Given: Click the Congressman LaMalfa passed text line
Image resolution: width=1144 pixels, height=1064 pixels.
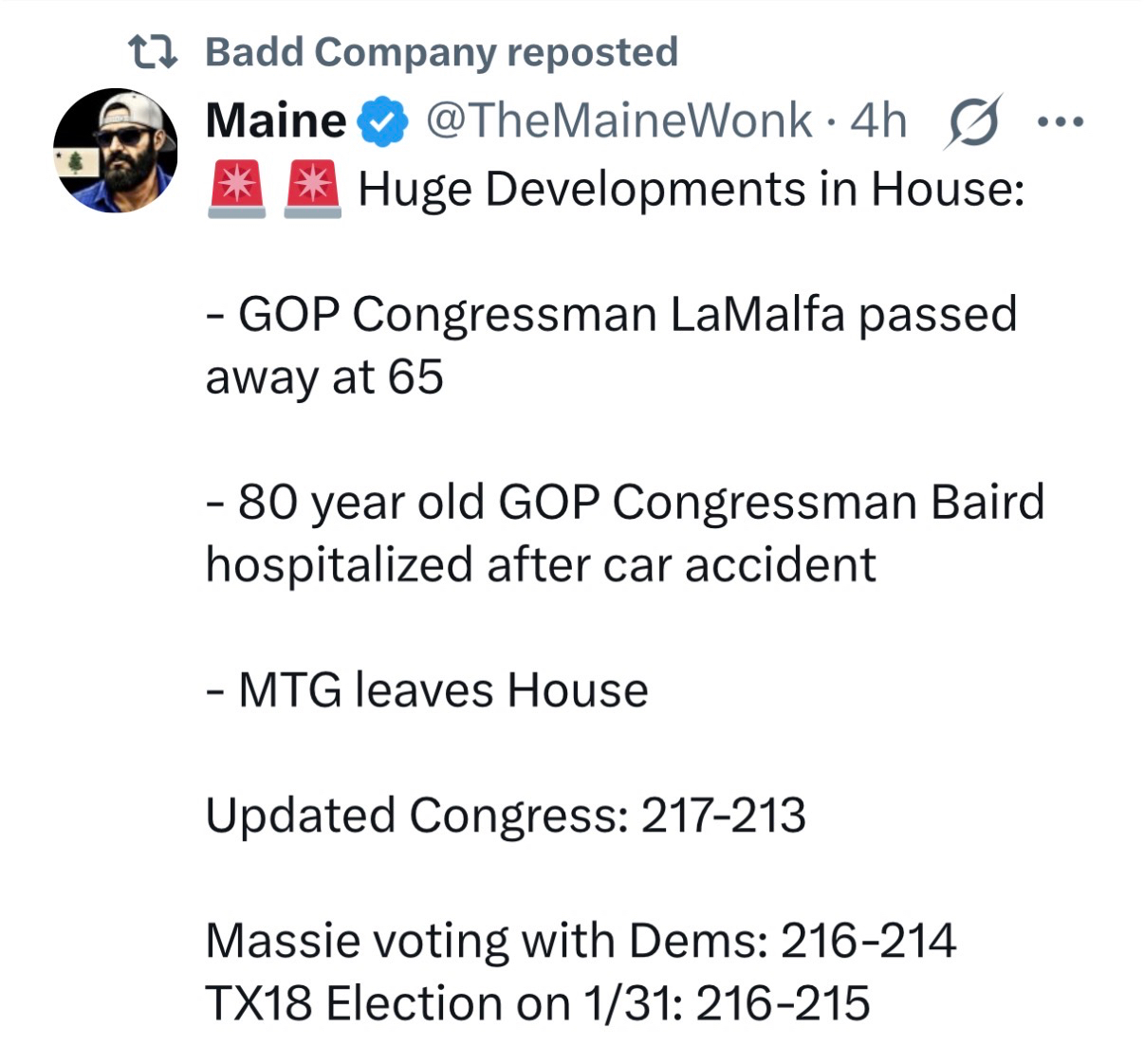Looking at the screenshot, I should tap(612, 315).
